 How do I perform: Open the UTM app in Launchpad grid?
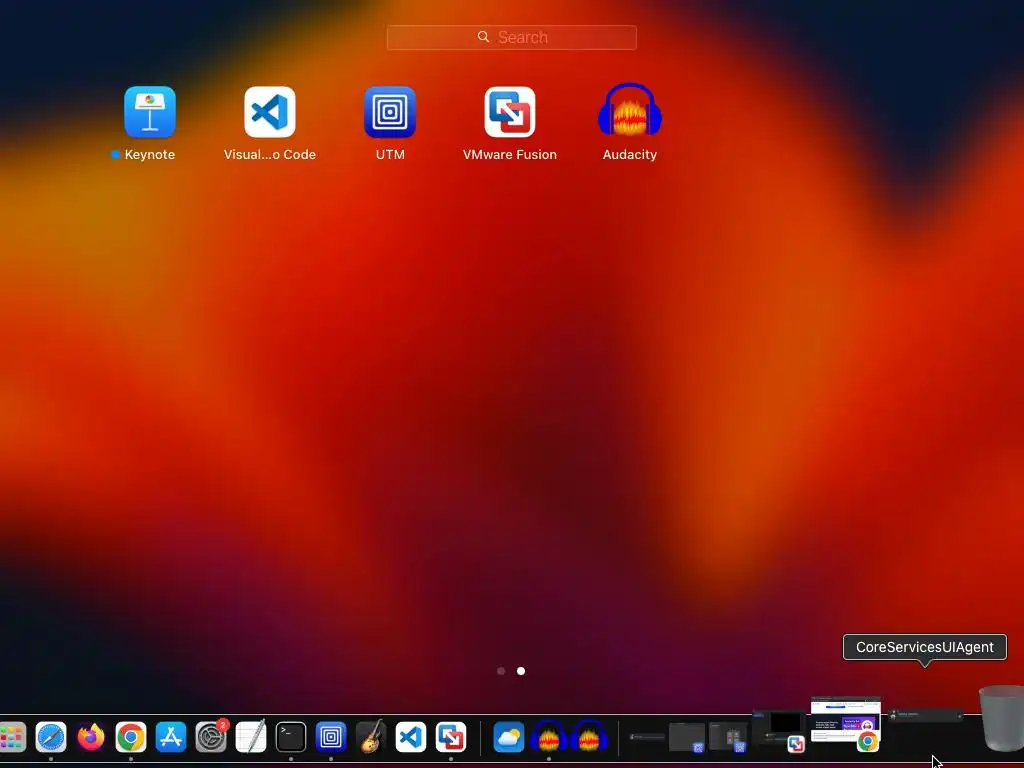(x=390, y=112)
